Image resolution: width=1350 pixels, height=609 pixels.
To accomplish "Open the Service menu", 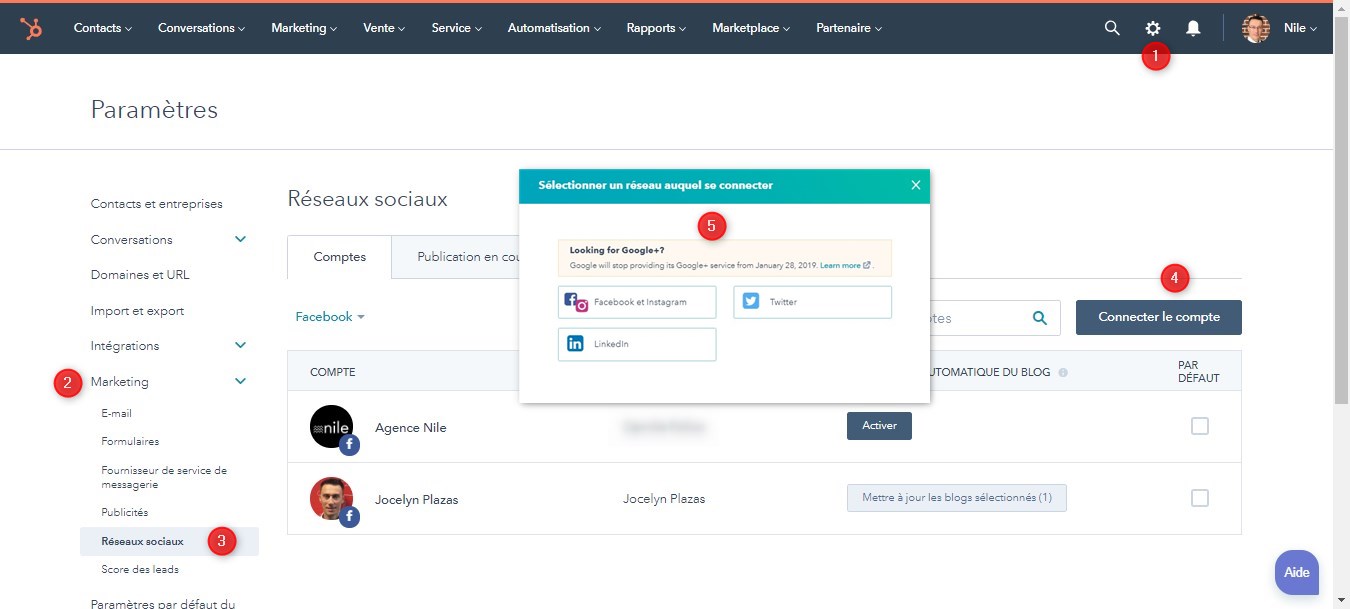I will [456, 28].
